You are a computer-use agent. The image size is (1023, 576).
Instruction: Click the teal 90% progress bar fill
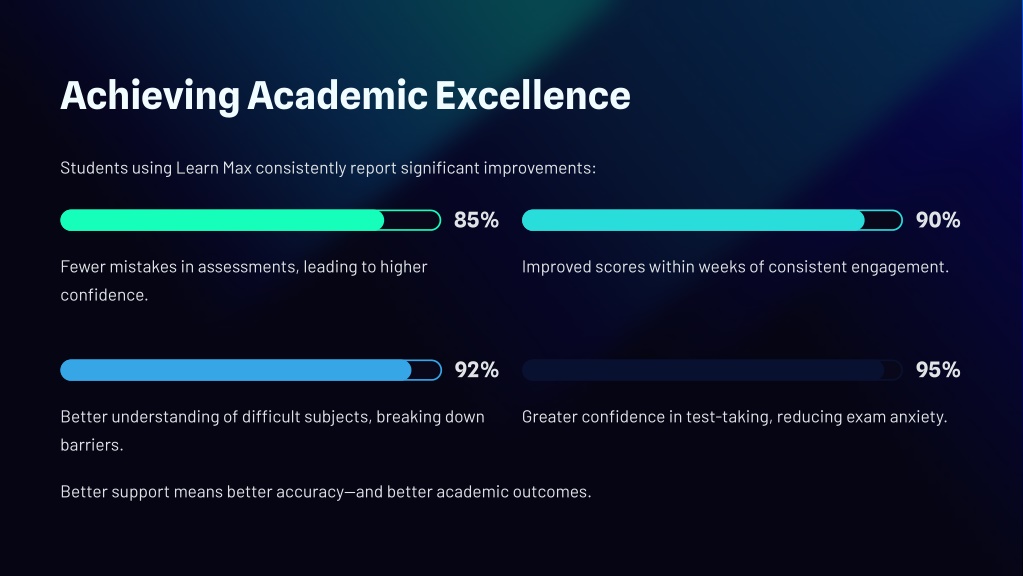pyautogui.click(x=693, y=220)
